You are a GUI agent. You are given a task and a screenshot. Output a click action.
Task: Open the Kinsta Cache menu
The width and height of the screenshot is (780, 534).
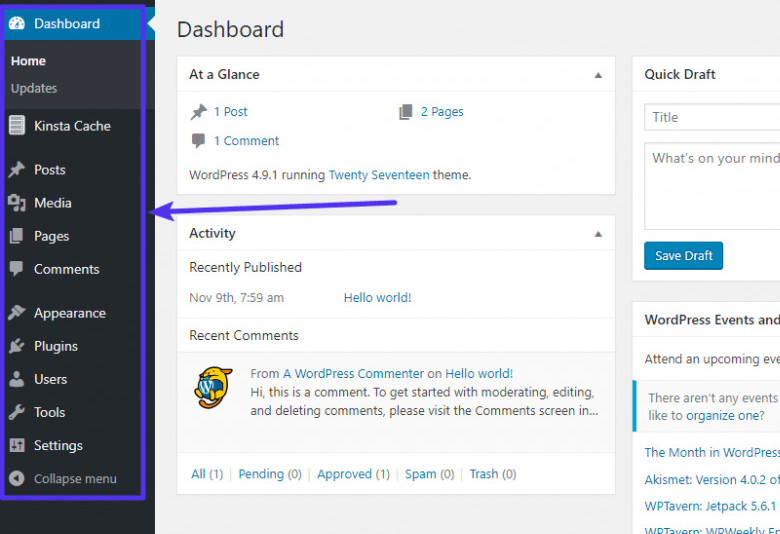click(x=75, y=125)
